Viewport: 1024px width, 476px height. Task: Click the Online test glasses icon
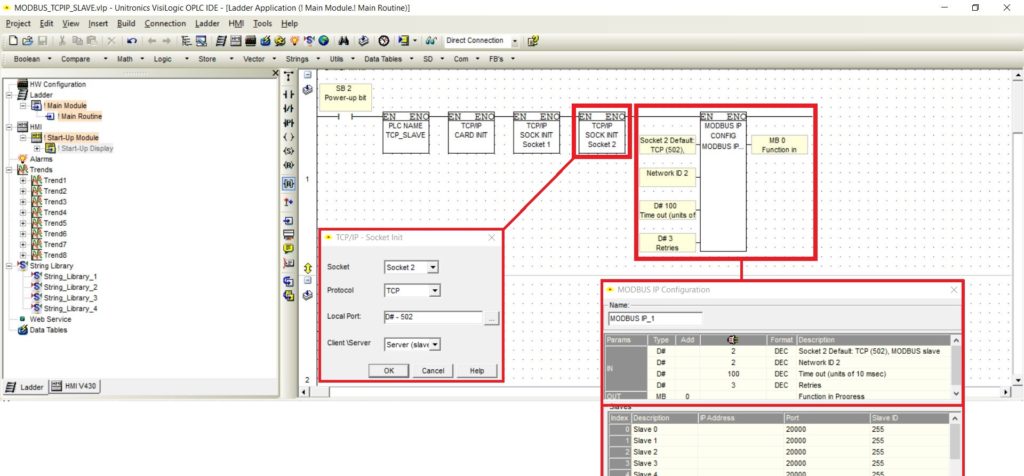point(431,40)
